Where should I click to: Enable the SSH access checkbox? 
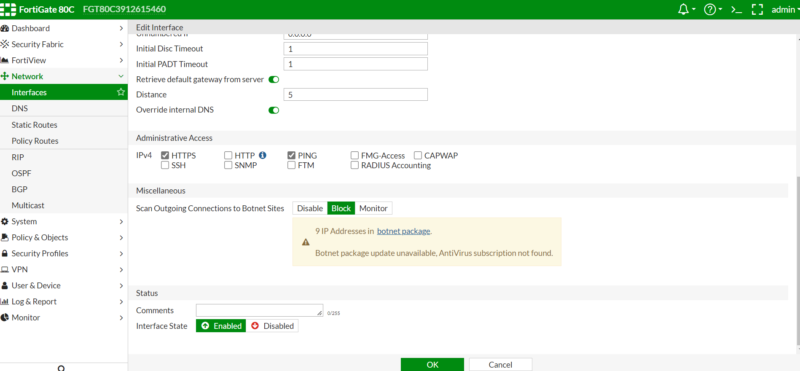tap(165, 165)
